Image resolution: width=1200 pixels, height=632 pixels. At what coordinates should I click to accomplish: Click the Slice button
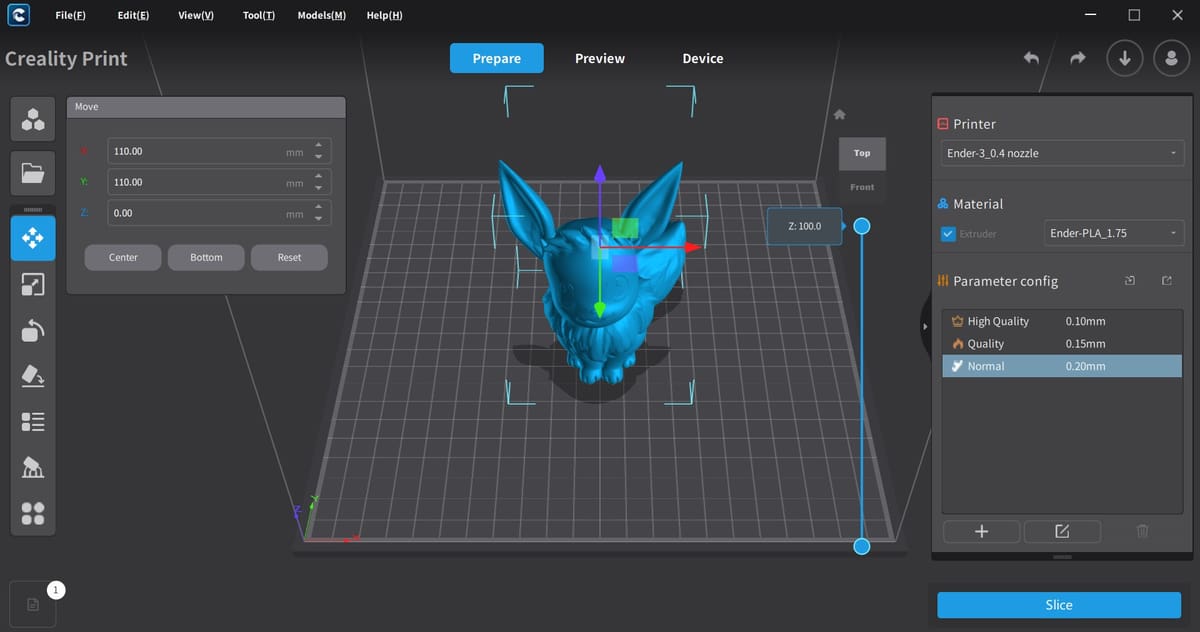coord(1059,605)
